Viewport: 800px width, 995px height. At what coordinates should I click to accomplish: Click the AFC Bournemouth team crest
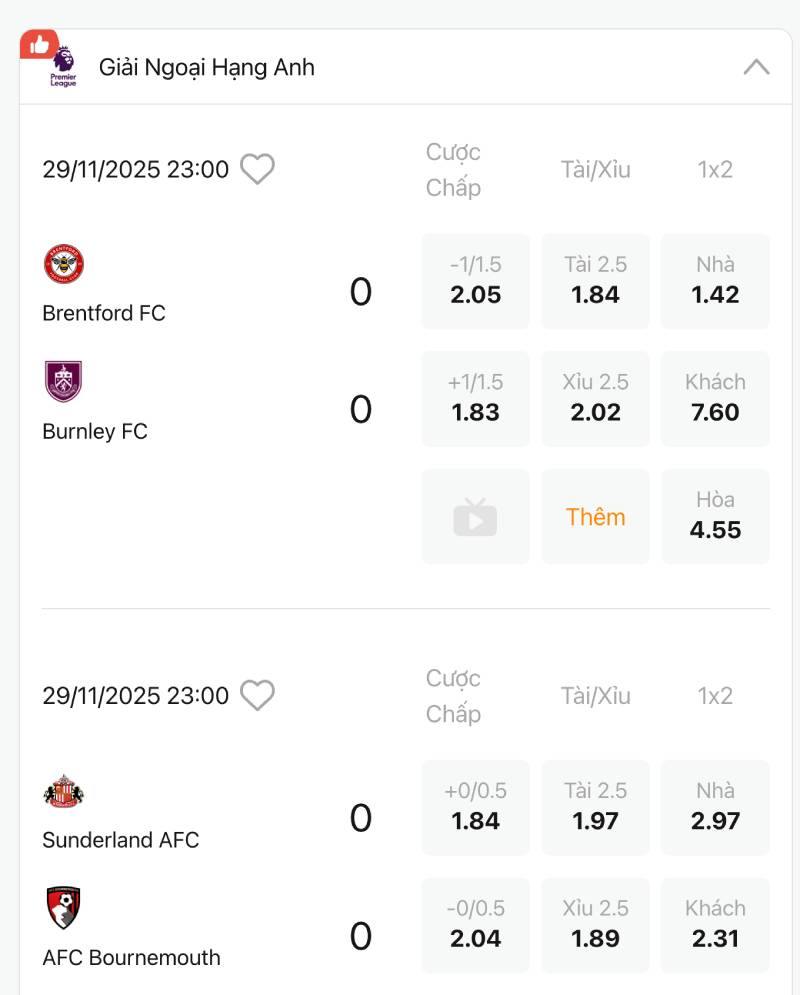[63, 908]
